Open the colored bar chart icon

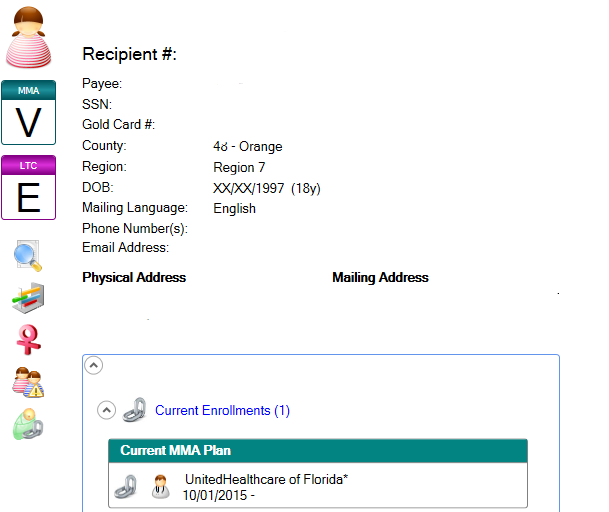coord(28,298)
